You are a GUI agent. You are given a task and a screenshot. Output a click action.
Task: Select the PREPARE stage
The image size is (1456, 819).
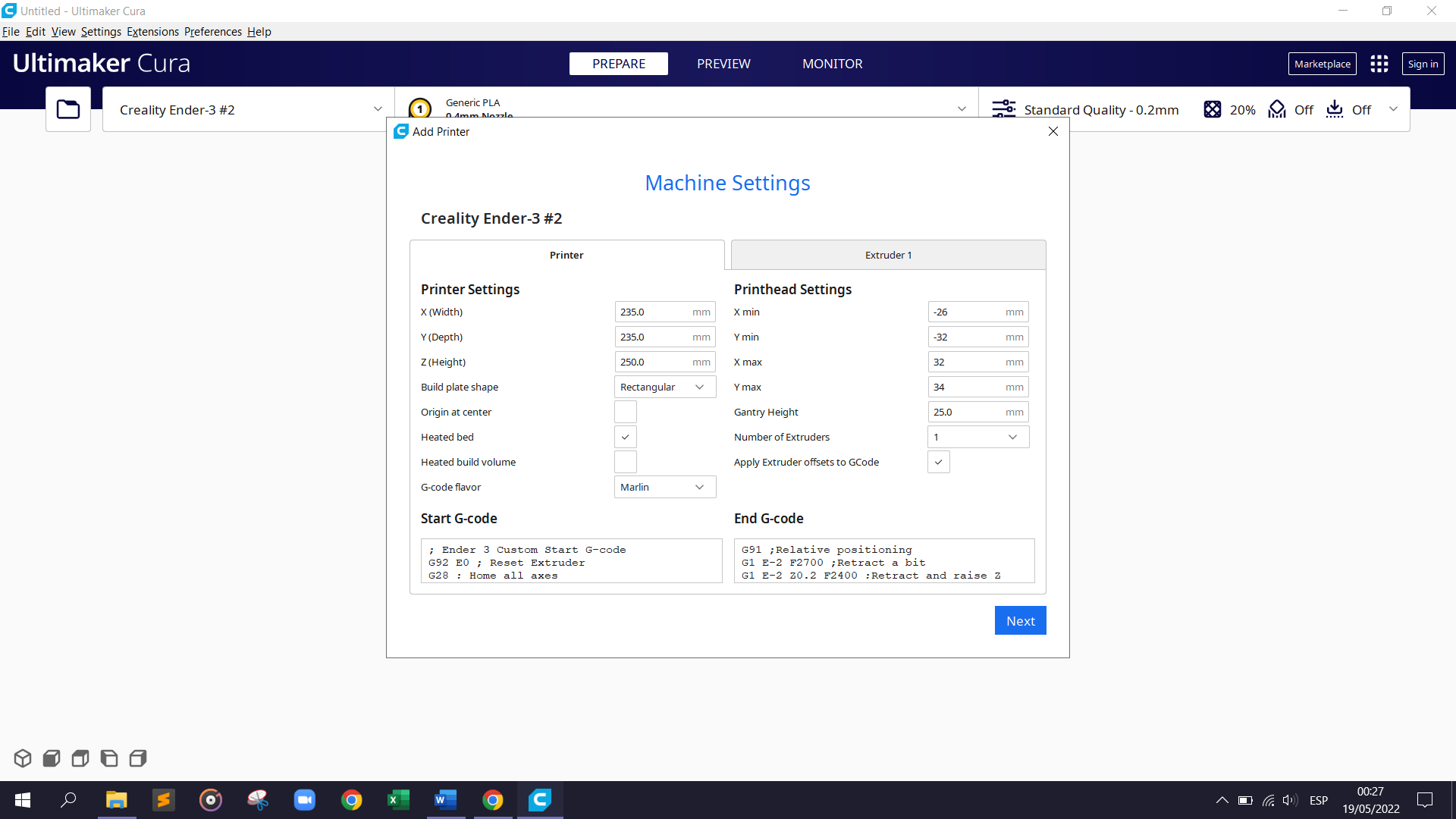(x=619, y=64)
